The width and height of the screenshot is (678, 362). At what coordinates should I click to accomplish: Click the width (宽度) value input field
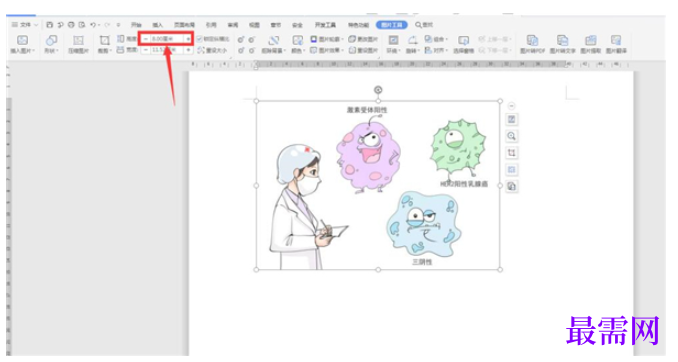pos(167,50)
